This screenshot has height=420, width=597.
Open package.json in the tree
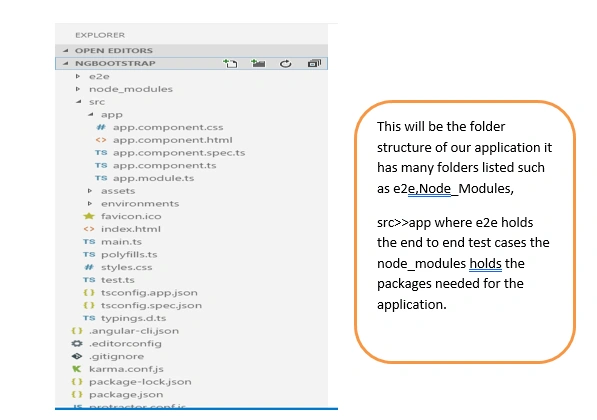tap(126, 394)
